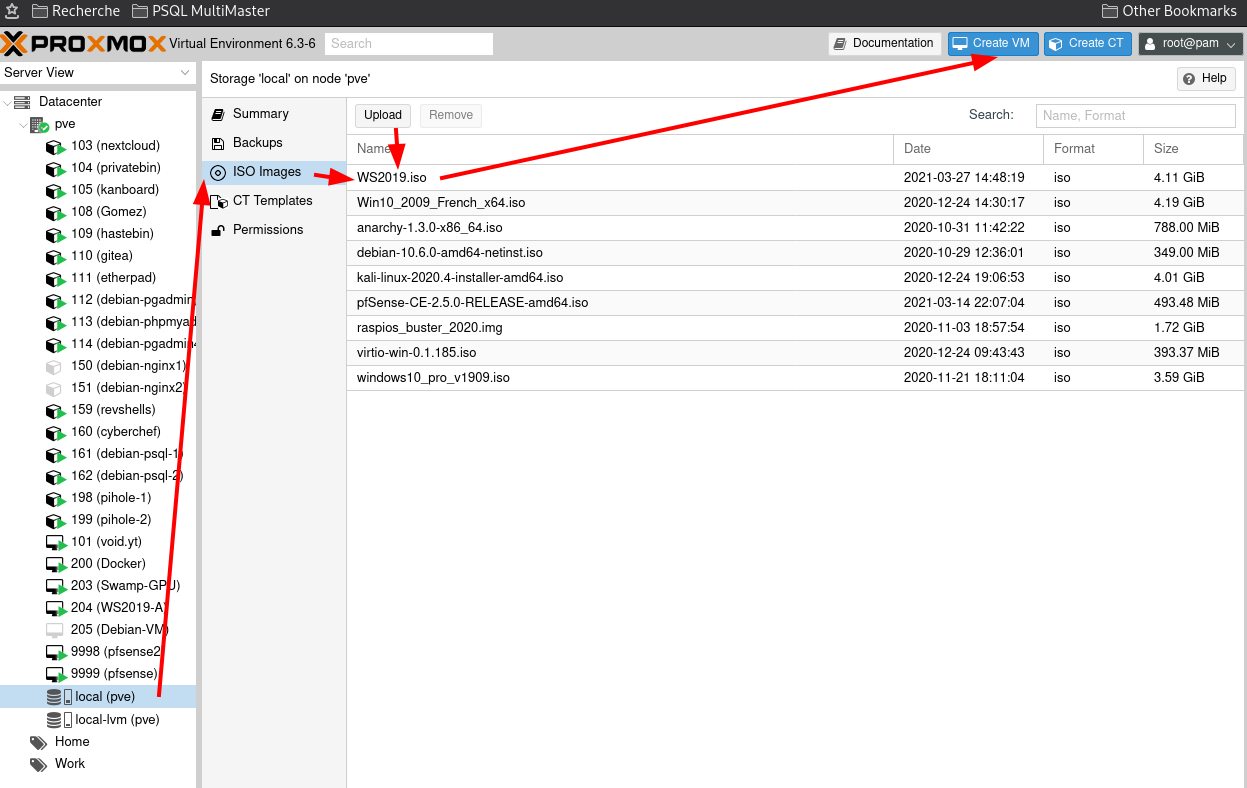This screenshot has width=1247, height=788.
Task: Click container icon for 198 (pihole-1)
Action: (56, 498)
